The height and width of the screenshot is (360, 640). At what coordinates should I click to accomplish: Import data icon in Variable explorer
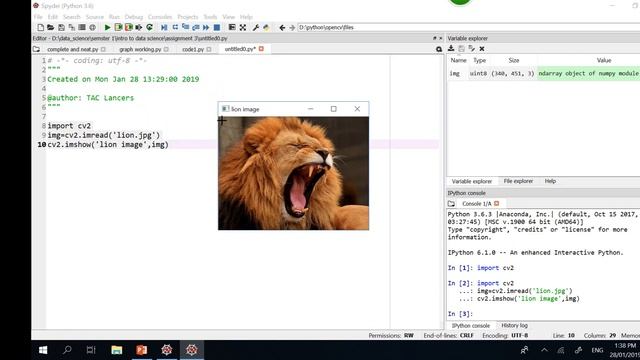pyautogui.click(x=451, y=49)
